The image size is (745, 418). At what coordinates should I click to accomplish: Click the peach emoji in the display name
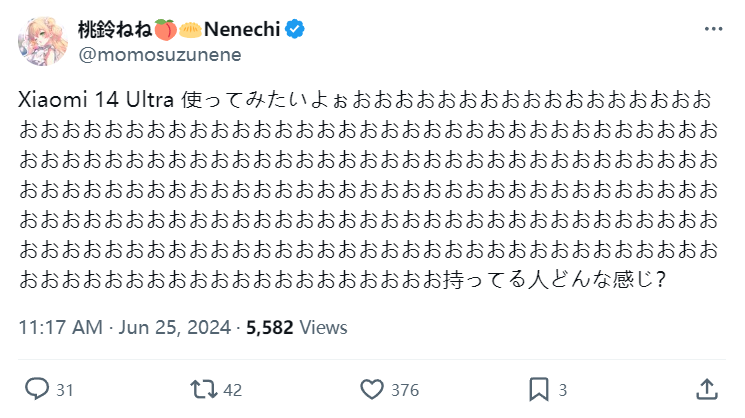(166, 30)
